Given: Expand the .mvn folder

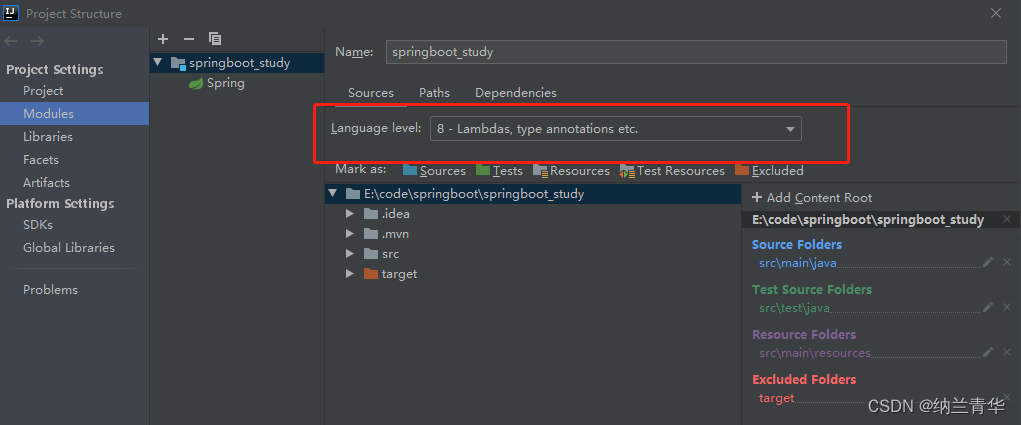Looking at the screenshot, I should coord(350,234).
